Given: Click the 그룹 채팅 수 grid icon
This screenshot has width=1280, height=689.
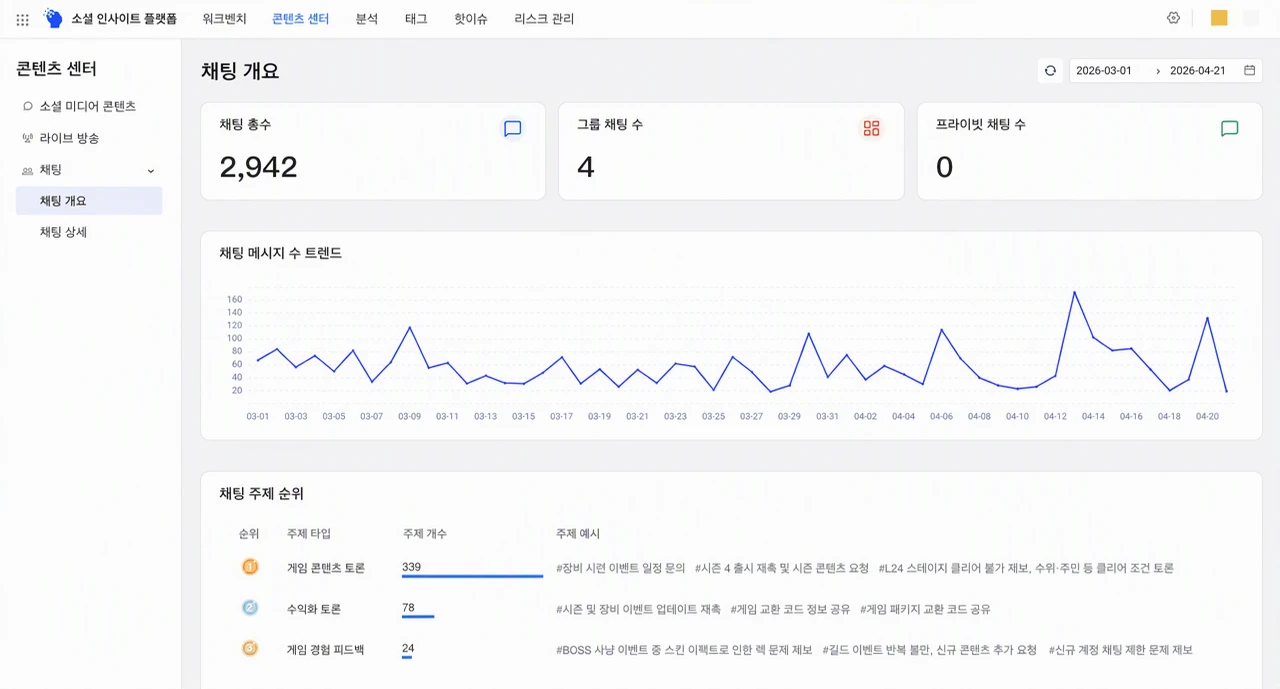Looking at the screenshot, I should pyautogui.click(x=871, y=128).
